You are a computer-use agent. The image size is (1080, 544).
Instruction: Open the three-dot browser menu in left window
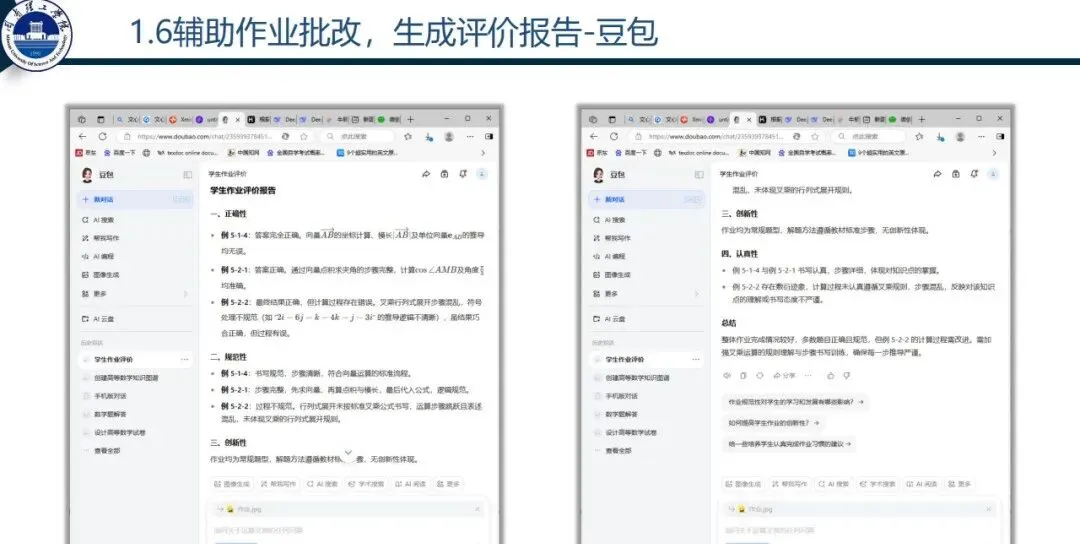point(470,136)
